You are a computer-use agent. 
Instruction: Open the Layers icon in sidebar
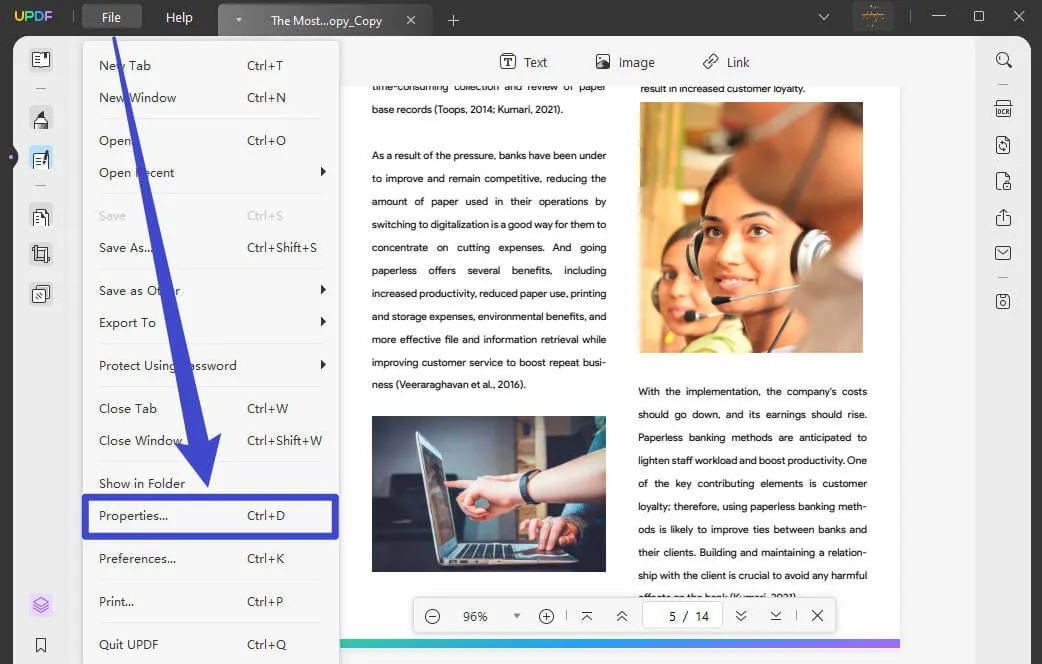tap(41, 605)
